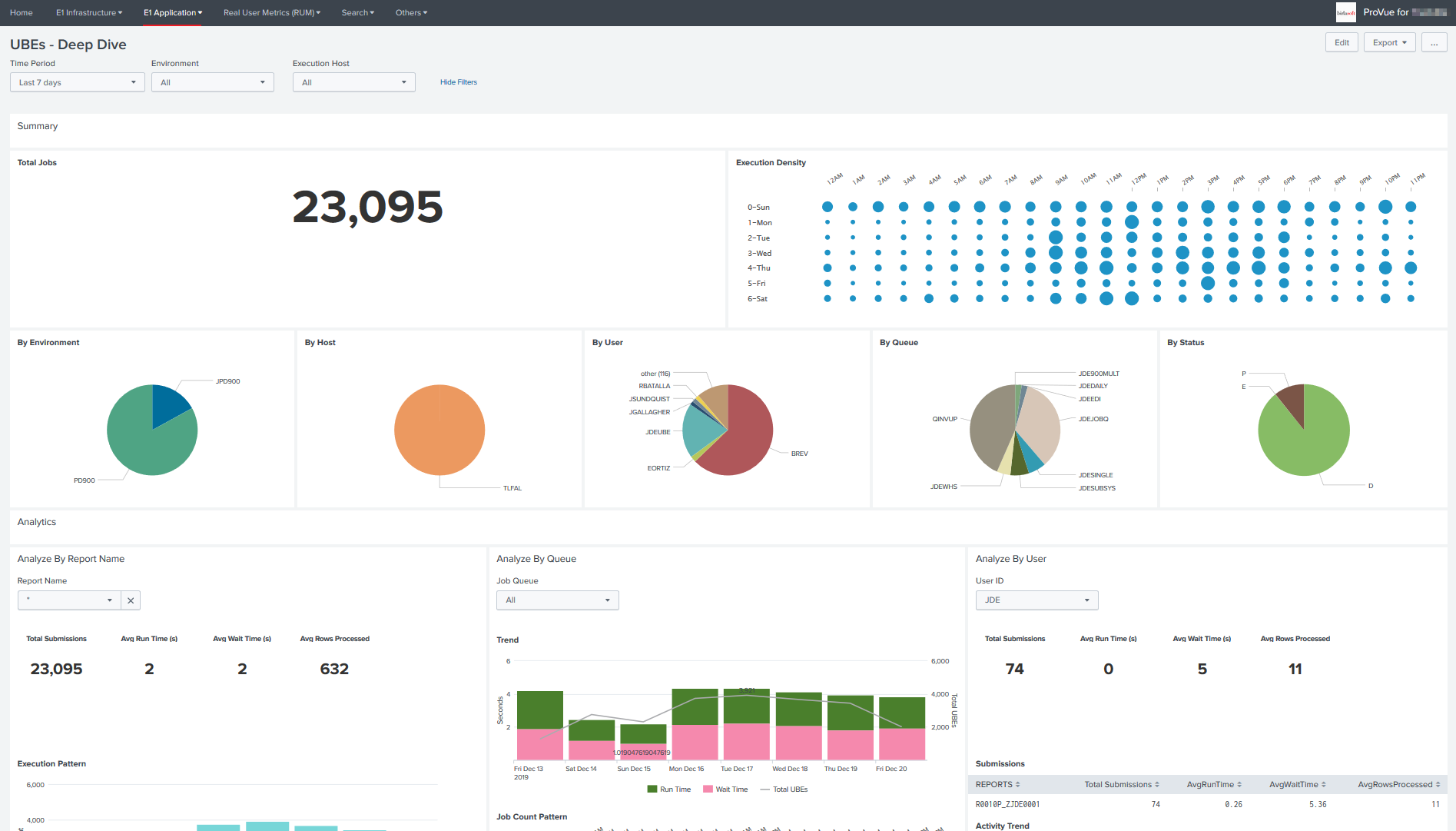Toggle Run Time series in Trend legend
Image resolution: width=1456 pixels, height=831 pixels.
669,789
